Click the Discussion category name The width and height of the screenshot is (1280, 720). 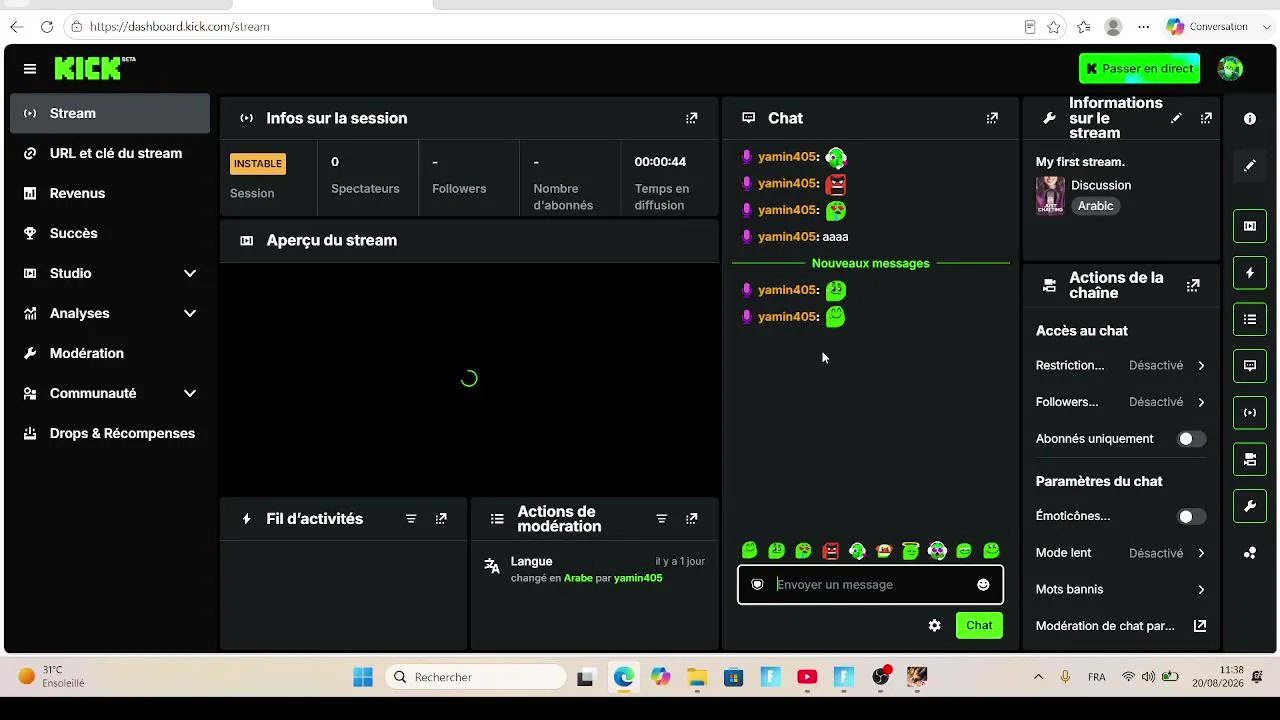[x=1101, y=186]
